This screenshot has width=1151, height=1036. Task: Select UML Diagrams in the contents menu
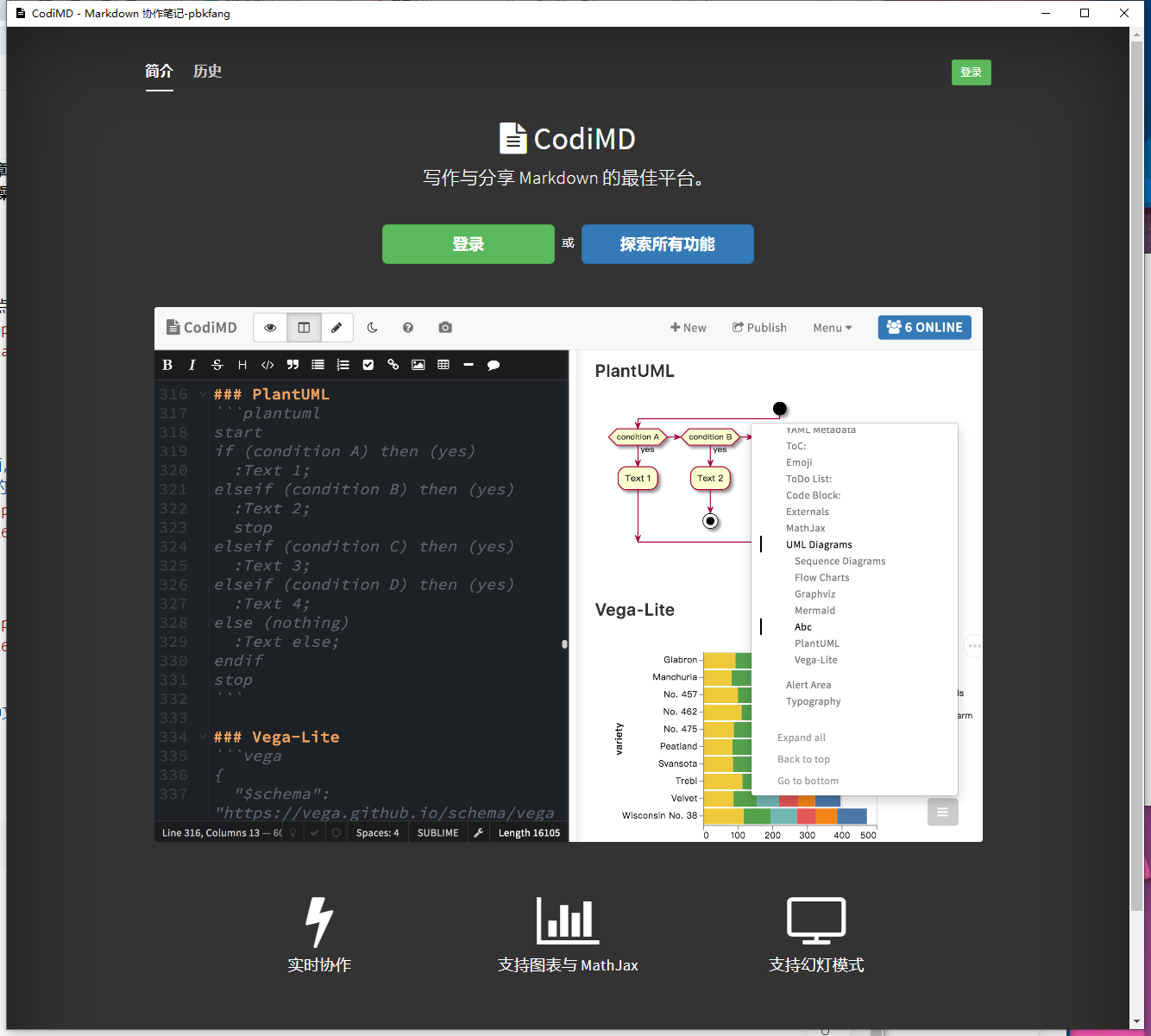819,545
